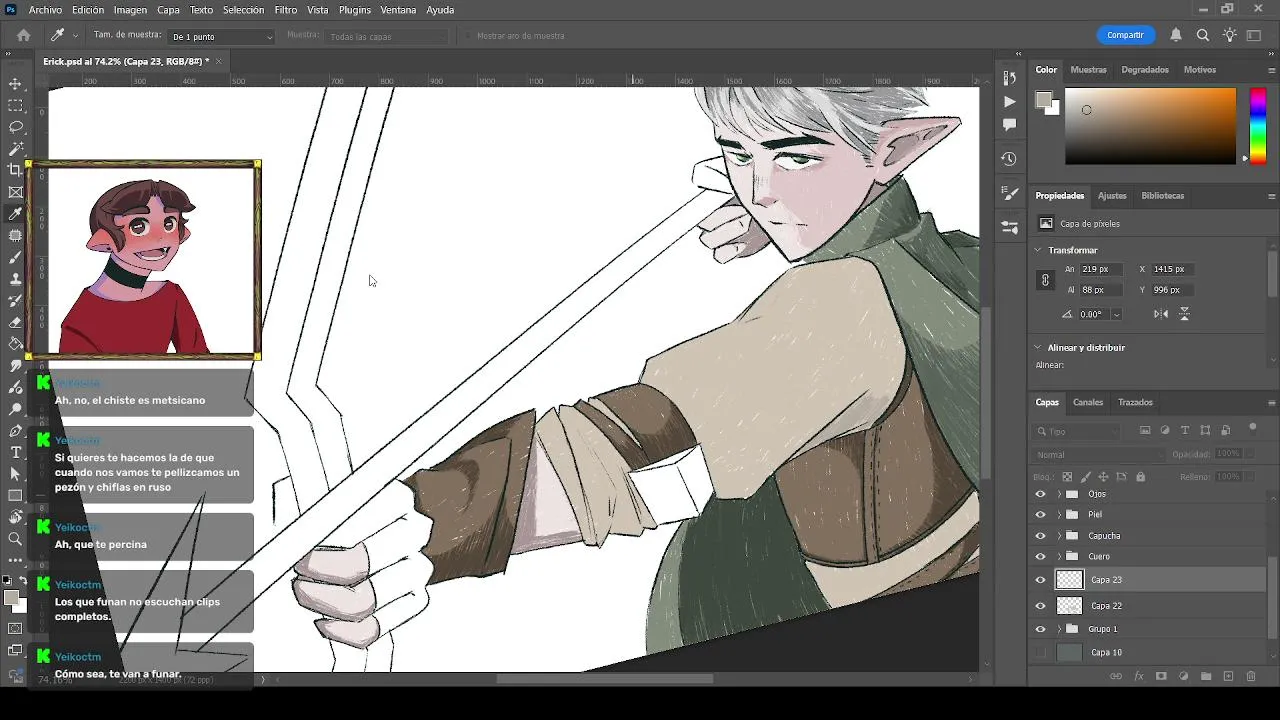Collapse the Alinear y distribuir section
Viewport: 1280px width, 720px height.
1038,348
